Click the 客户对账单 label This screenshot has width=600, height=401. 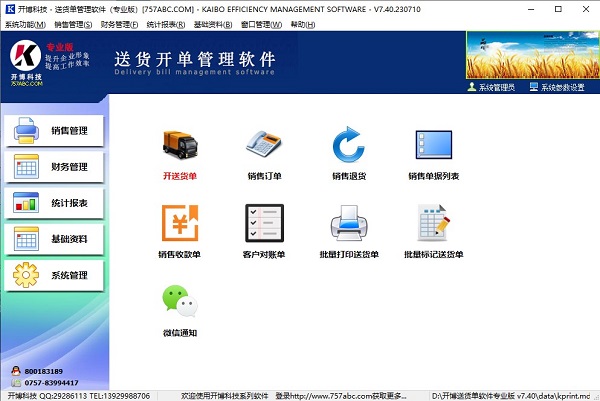[264, 254]
